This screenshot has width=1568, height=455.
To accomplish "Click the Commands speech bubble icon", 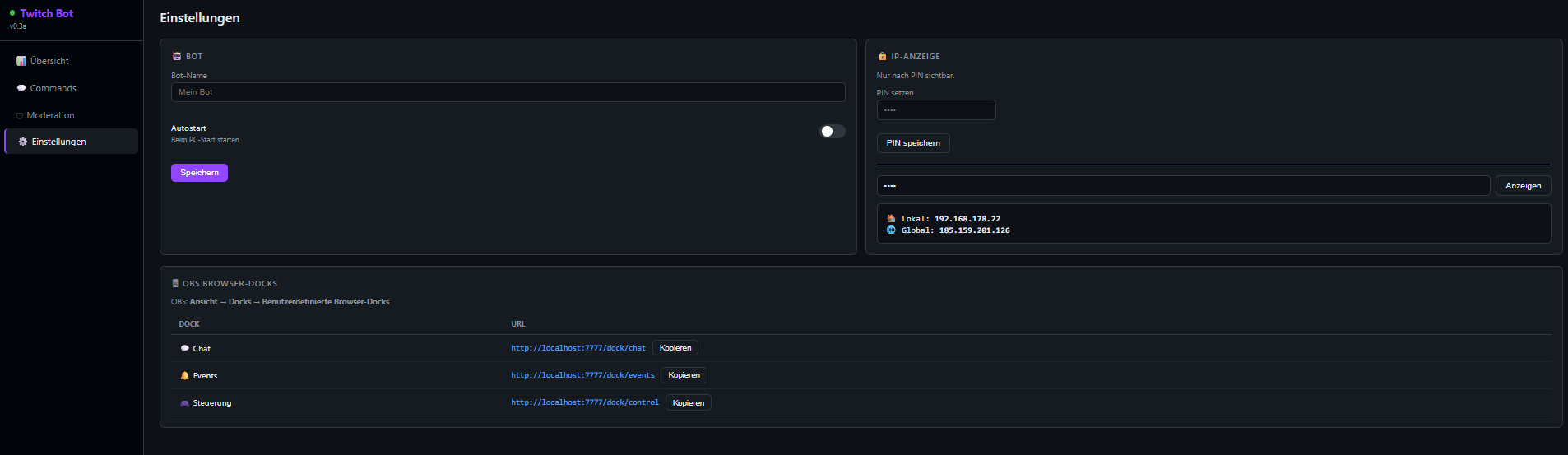I will click(21, 88).
